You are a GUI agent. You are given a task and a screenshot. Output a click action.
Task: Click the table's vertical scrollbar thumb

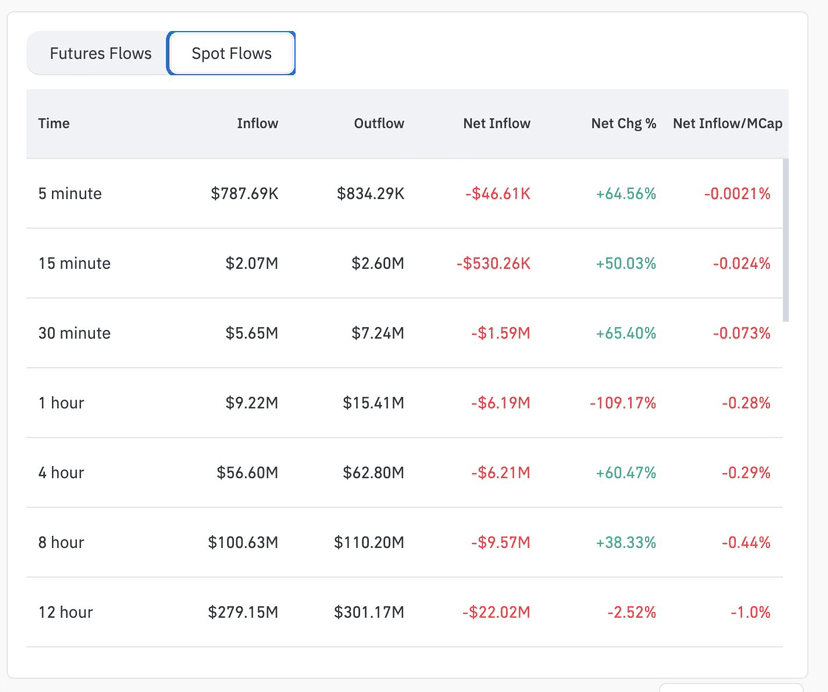[x=786, y=240]
